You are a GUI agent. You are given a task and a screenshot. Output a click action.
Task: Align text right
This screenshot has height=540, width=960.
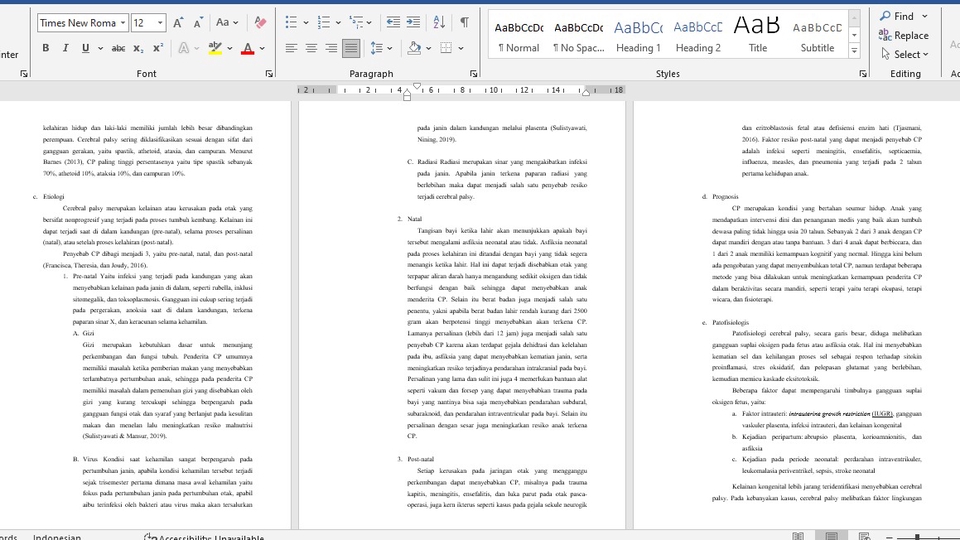pyautogui.click(x=331, y=48)
